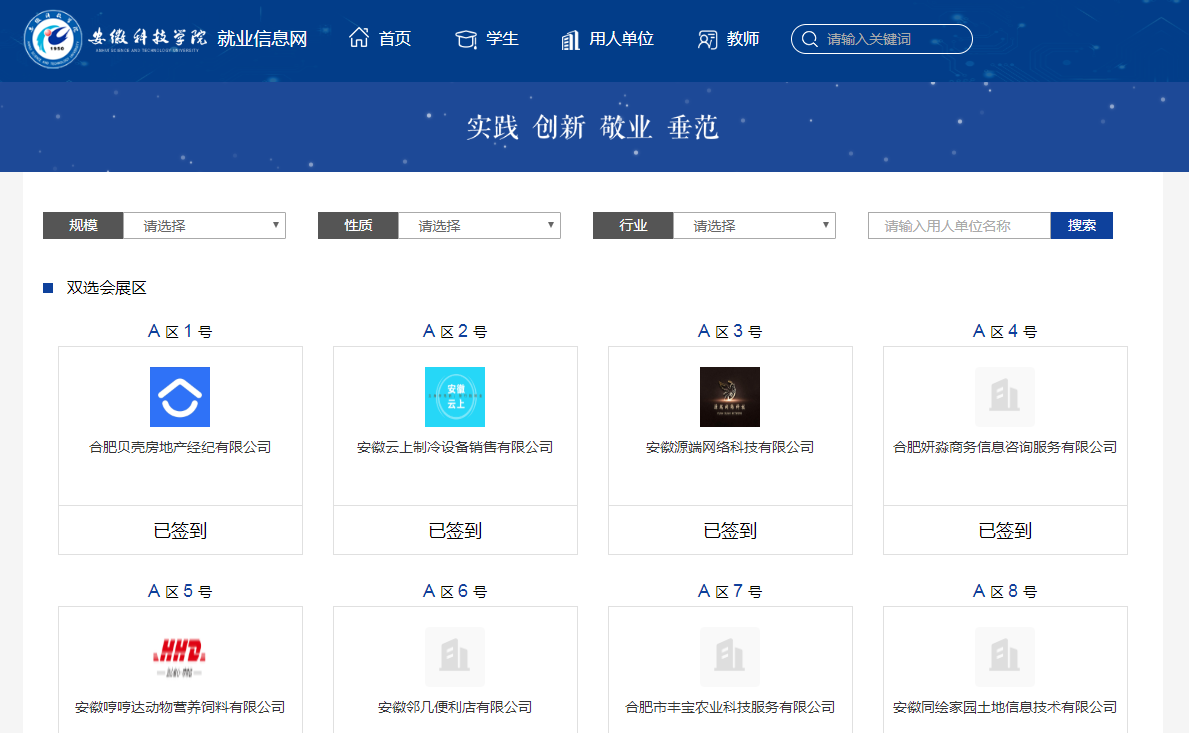Click placeholder logo of 合肥市丰宝农业科技
The height and width of the screenshot is (733, 1189).
[729, 657]
